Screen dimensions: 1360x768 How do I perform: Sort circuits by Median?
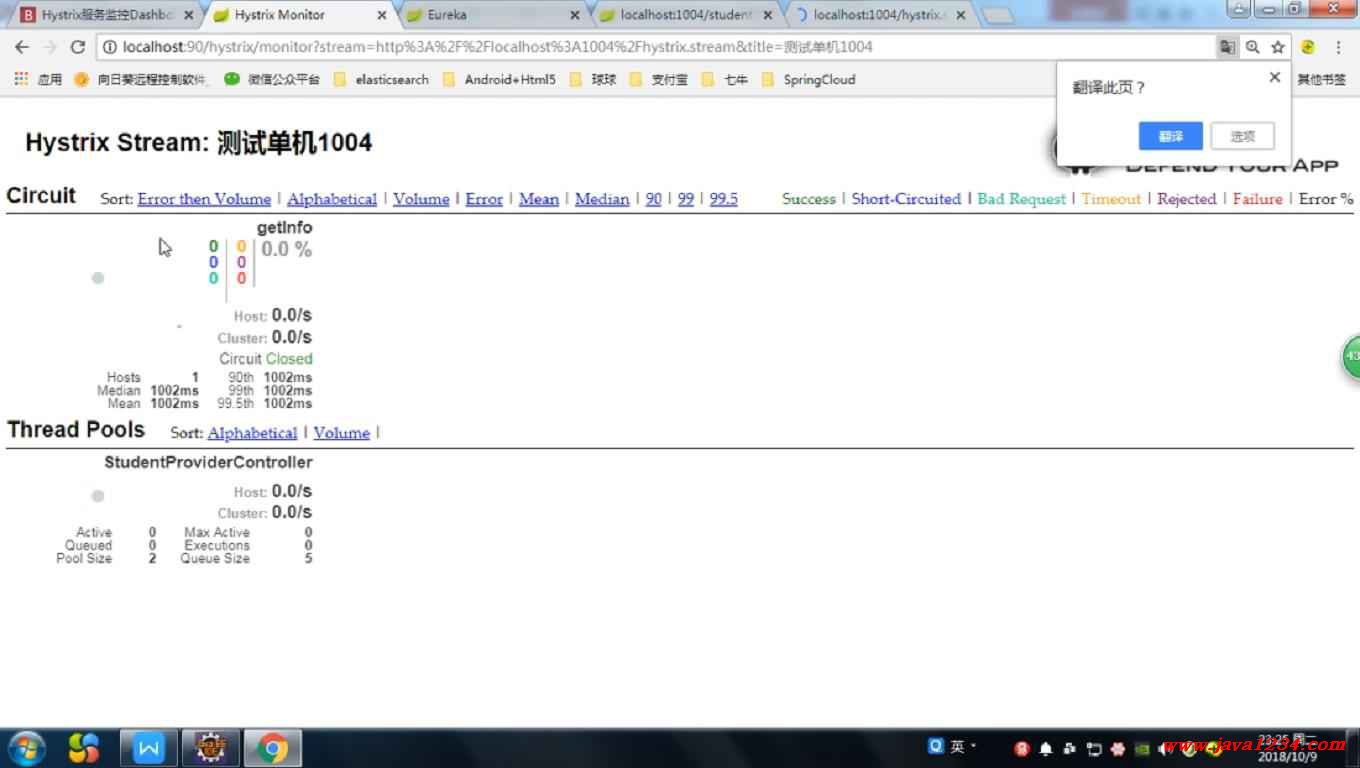coord(602,199)
